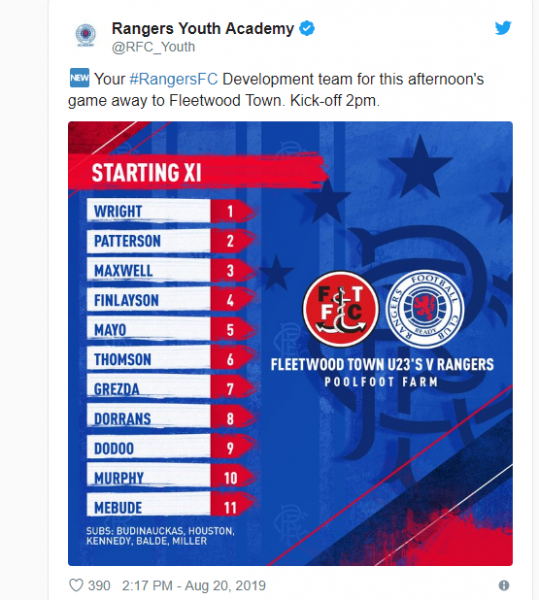The height and width of the screenshot is (600, 539).
Task: Click the heart like icon
Action: click(x=76, y=585)
